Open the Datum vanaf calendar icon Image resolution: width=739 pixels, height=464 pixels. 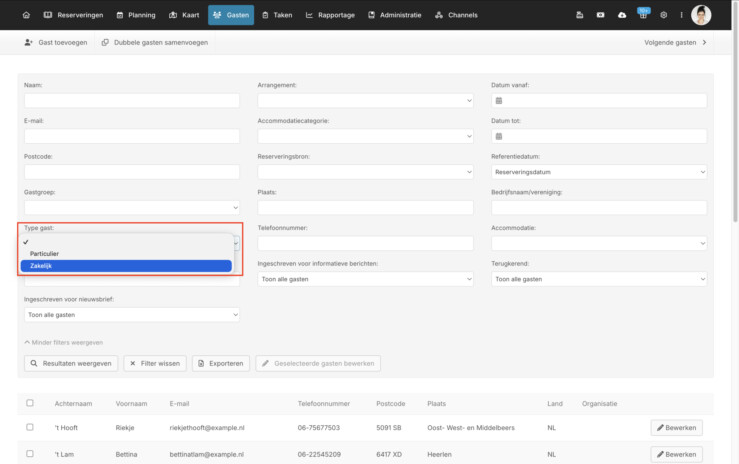point(499,100)
